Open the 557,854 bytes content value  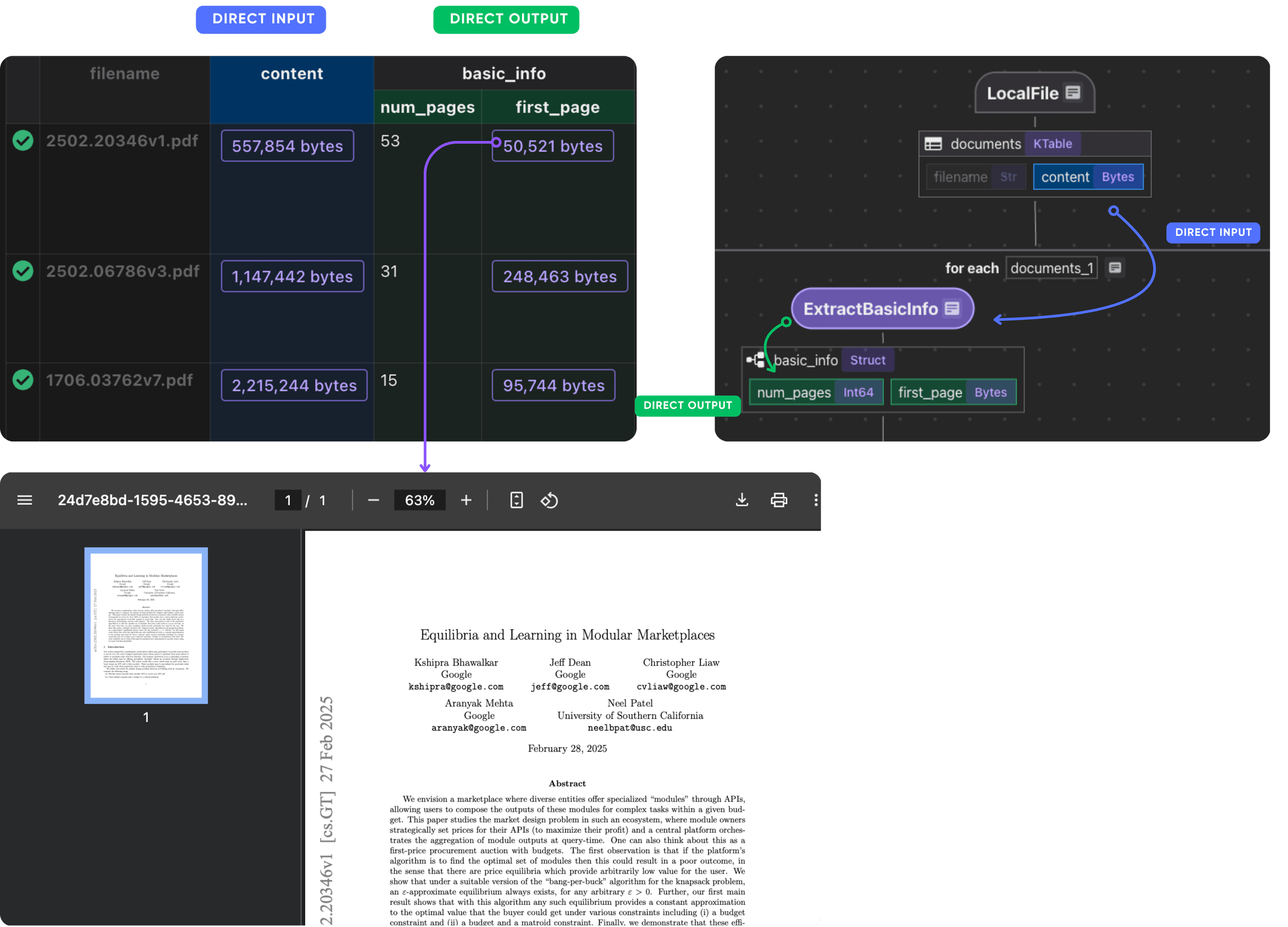click(x=287, y=146)
